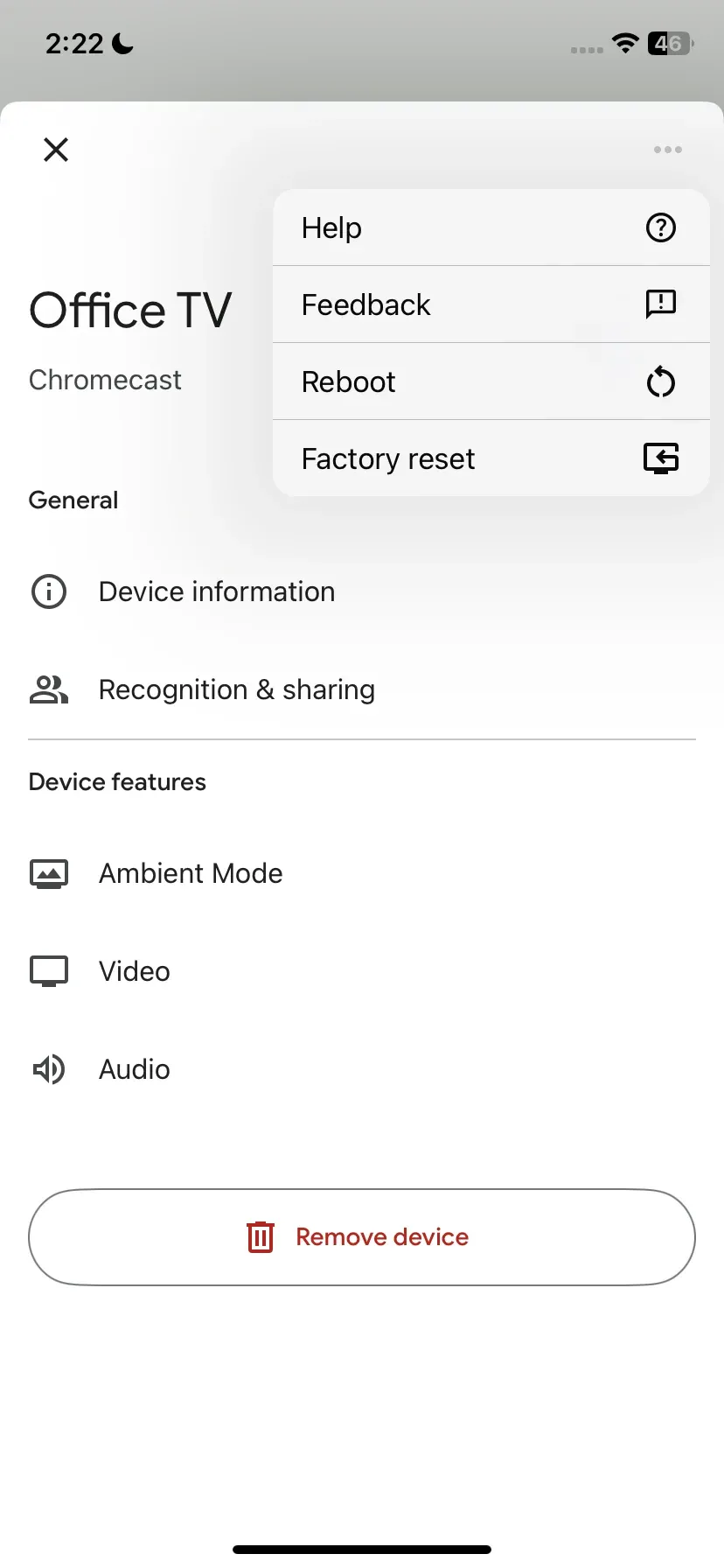Tap the question mark Help icon

[661, 227]
